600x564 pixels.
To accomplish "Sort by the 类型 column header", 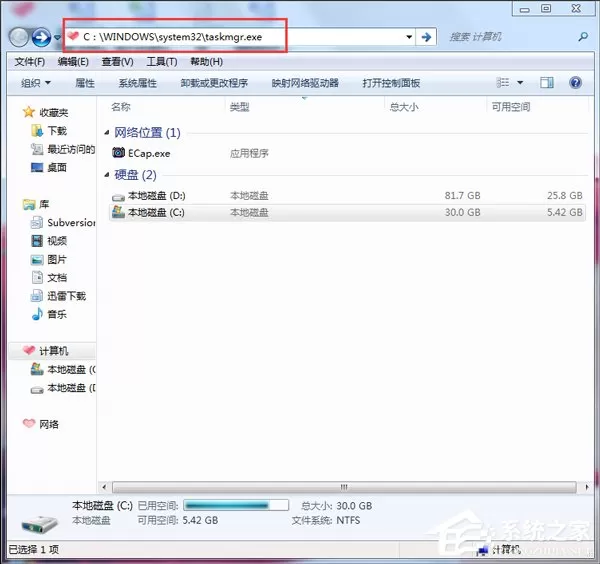I will [240, 107].
